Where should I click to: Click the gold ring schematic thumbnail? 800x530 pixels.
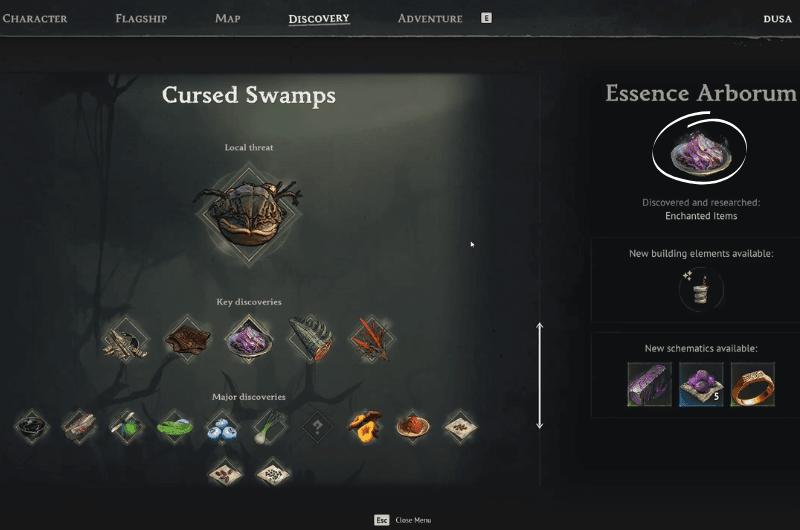753,385
